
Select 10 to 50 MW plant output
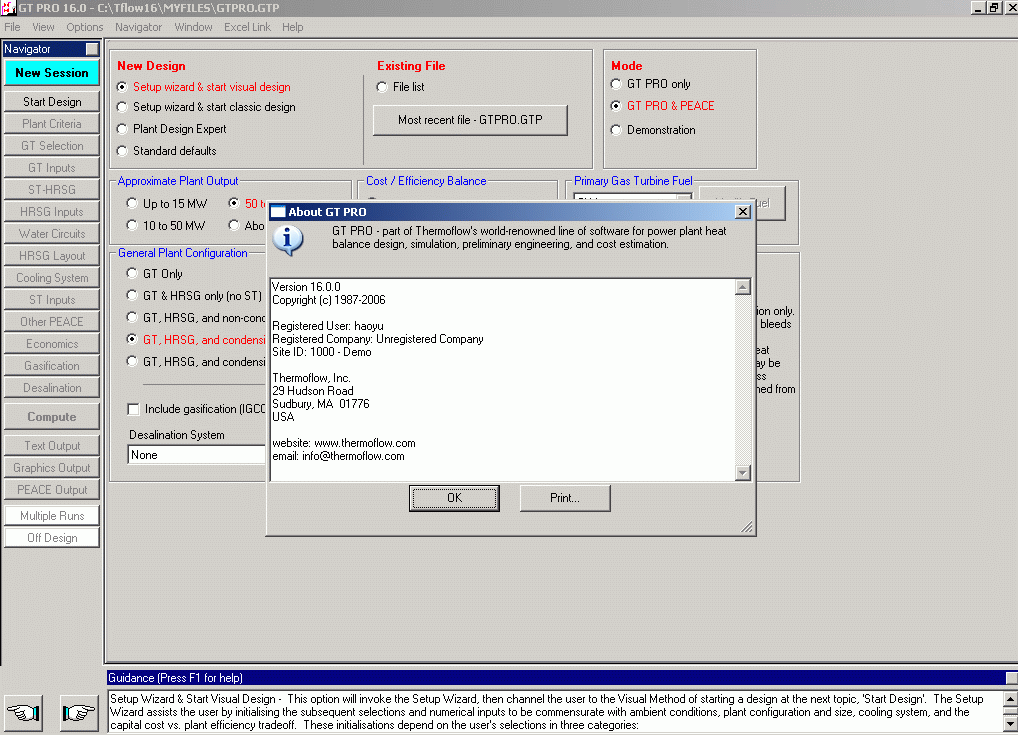[132, 225]
